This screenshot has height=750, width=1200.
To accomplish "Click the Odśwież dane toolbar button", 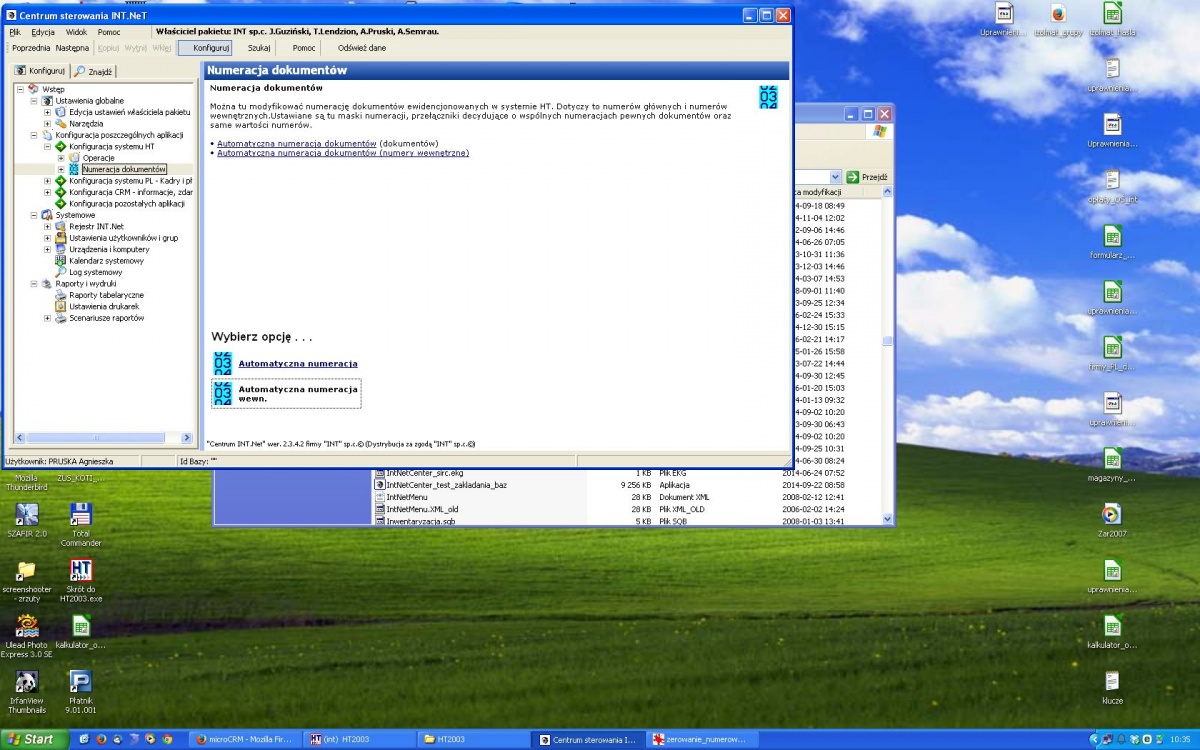I will (x=362, y=48).
